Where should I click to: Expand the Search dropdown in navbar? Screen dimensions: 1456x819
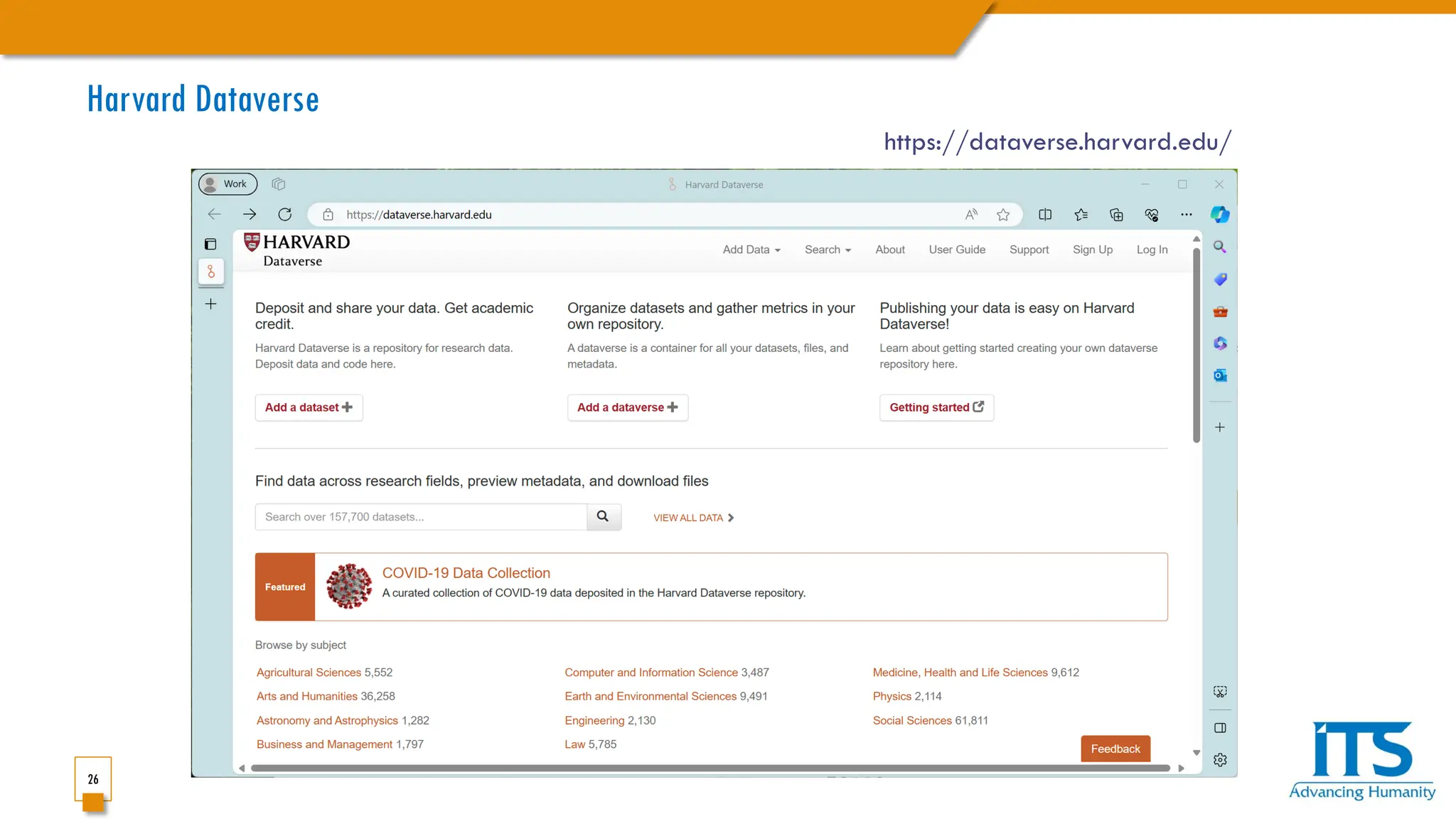[x=828, y=250]
